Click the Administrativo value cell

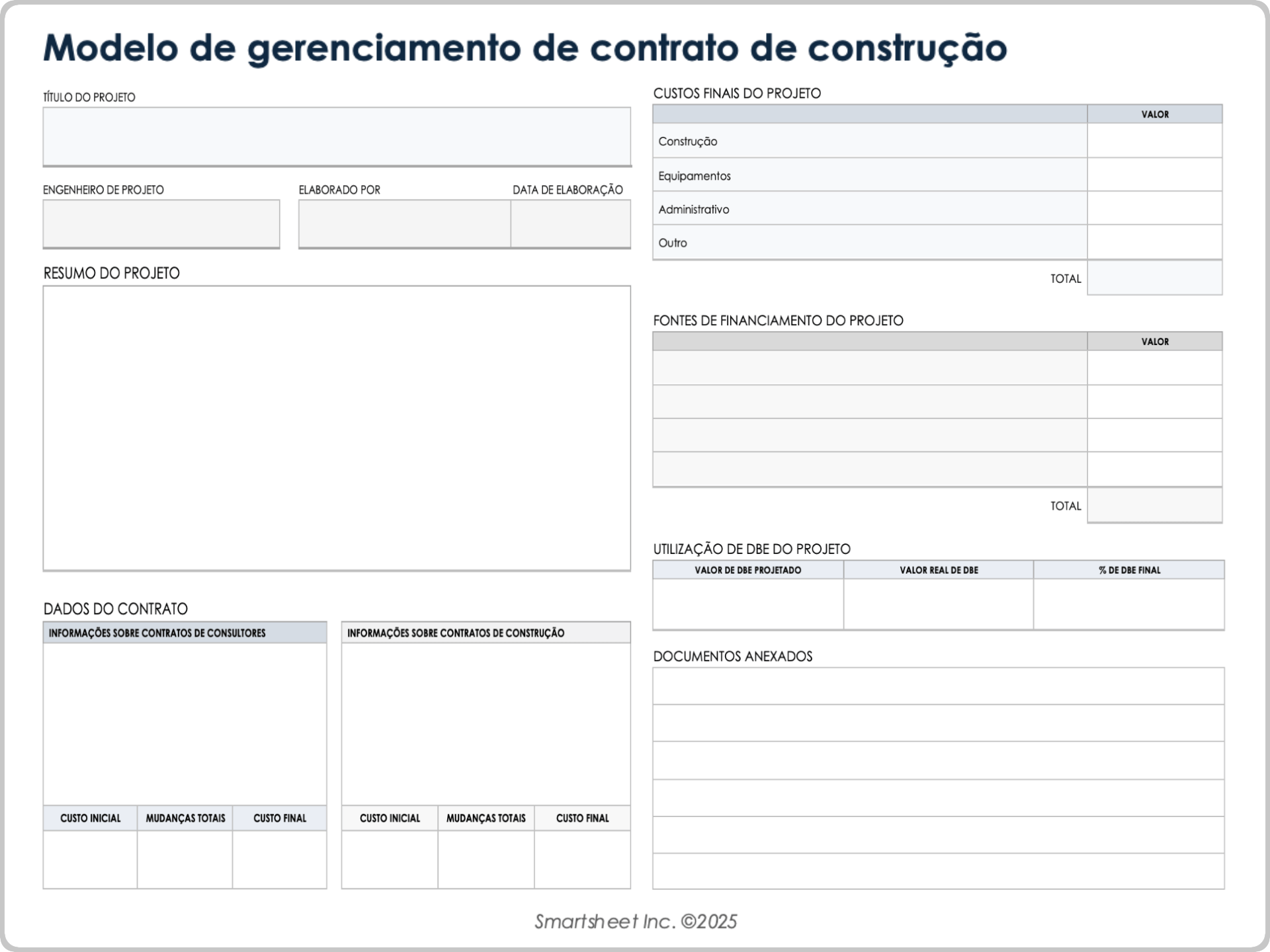point(1154,209)
